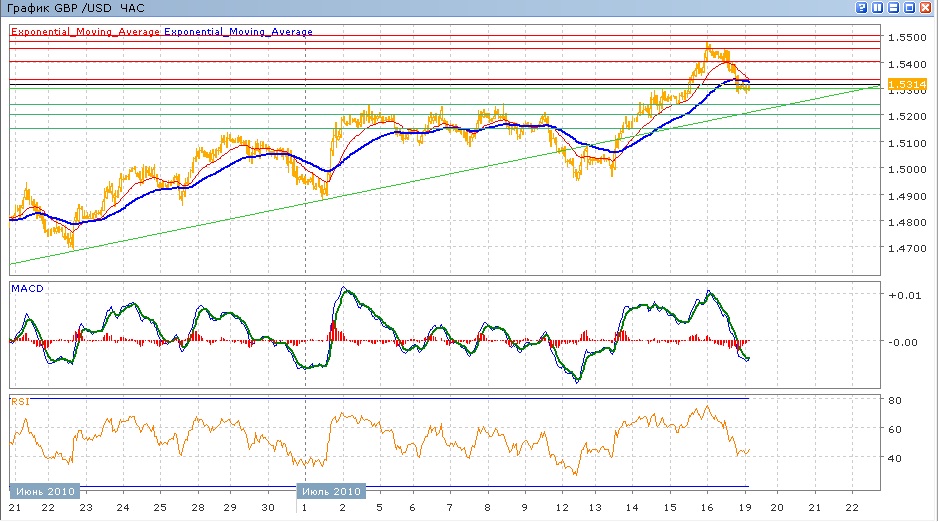Select the Июнь 2010 timeline marker
Screen dimensions: 938x522
click(42, 491)
